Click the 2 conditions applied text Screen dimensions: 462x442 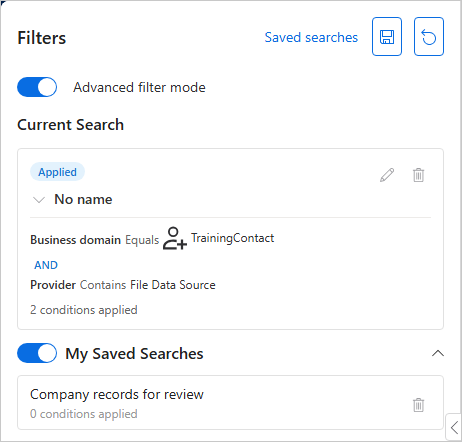[x=84, y=310]
